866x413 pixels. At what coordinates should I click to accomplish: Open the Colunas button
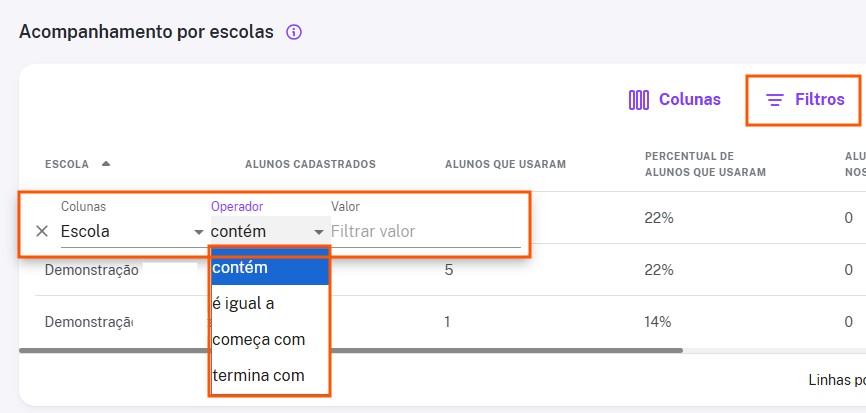pyautogui.click(x=675, y=100)
